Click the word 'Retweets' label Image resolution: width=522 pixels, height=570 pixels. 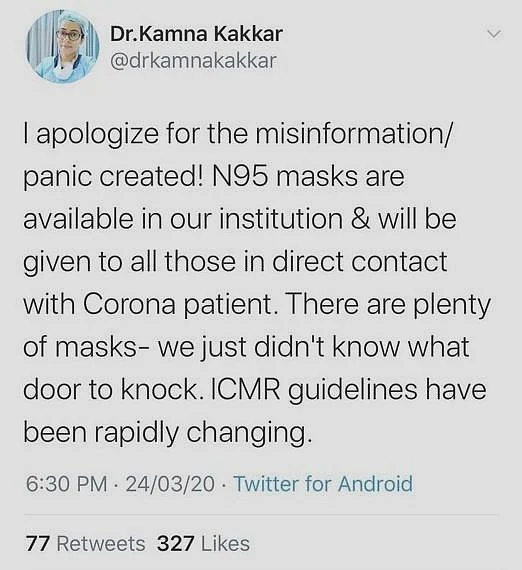pos(101,544)
